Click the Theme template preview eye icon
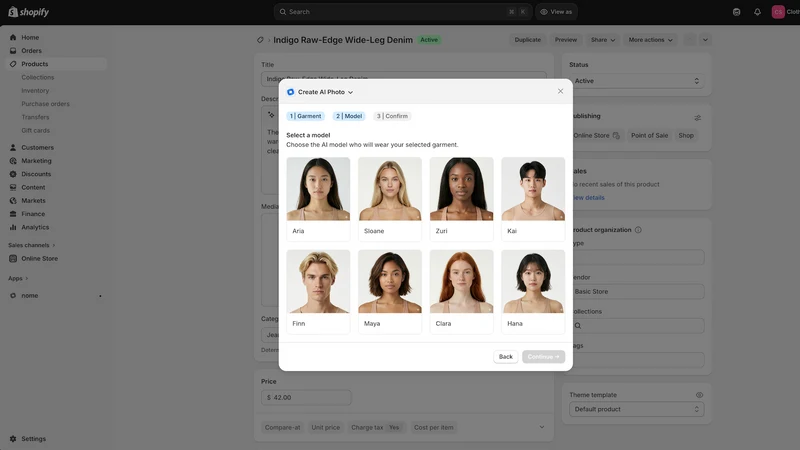 tap(699, 395)
